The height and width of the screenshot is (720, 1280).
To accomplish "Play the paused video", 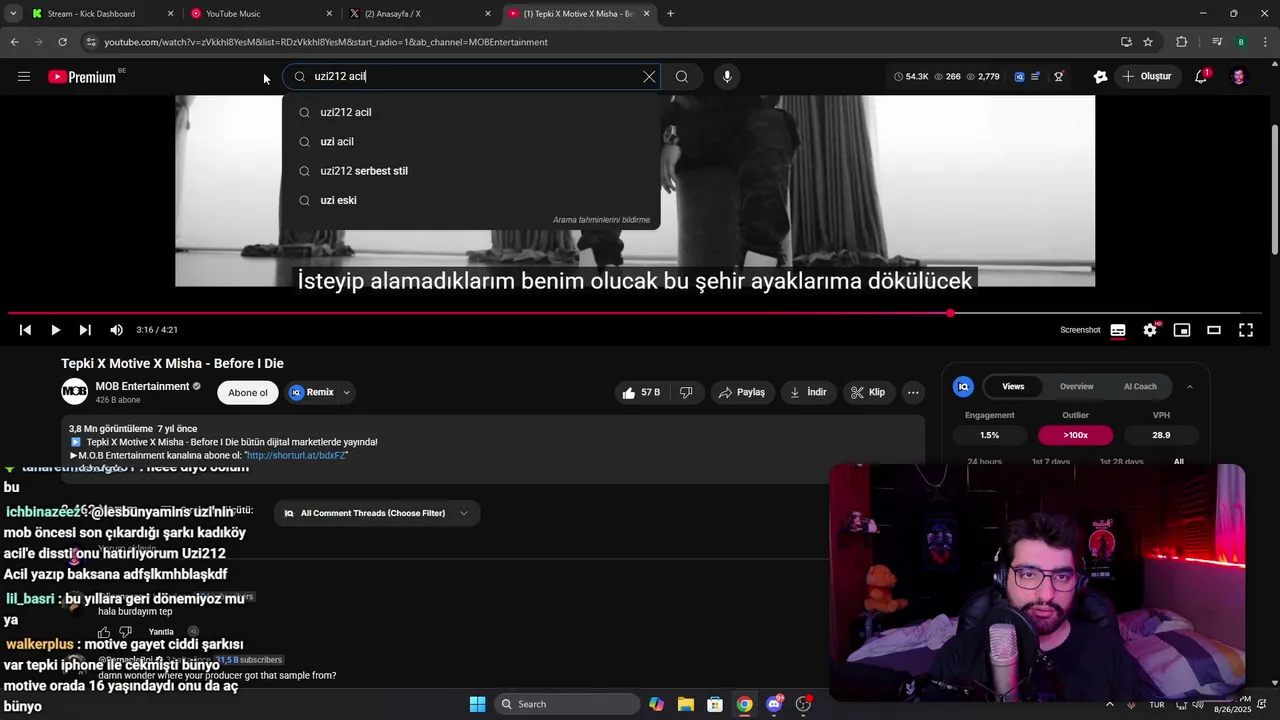I will click(x=55, y=330).
